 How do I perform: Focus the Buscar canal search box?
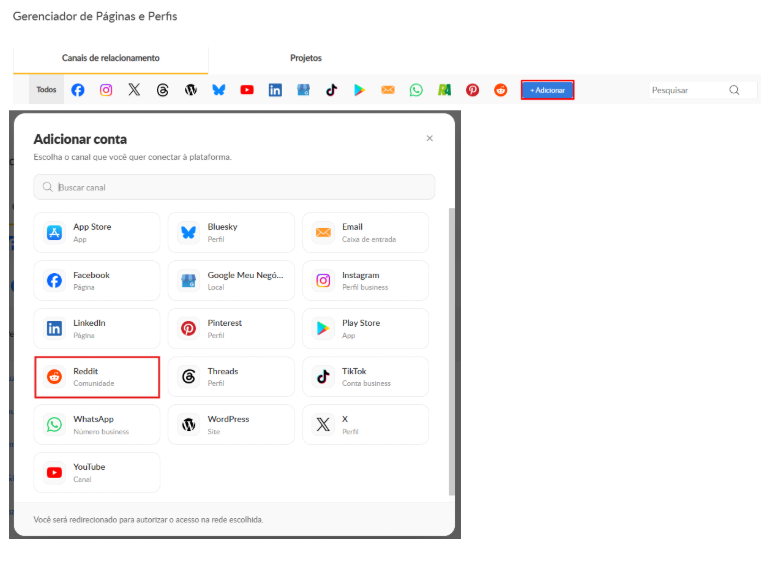(x=234, y=187)
